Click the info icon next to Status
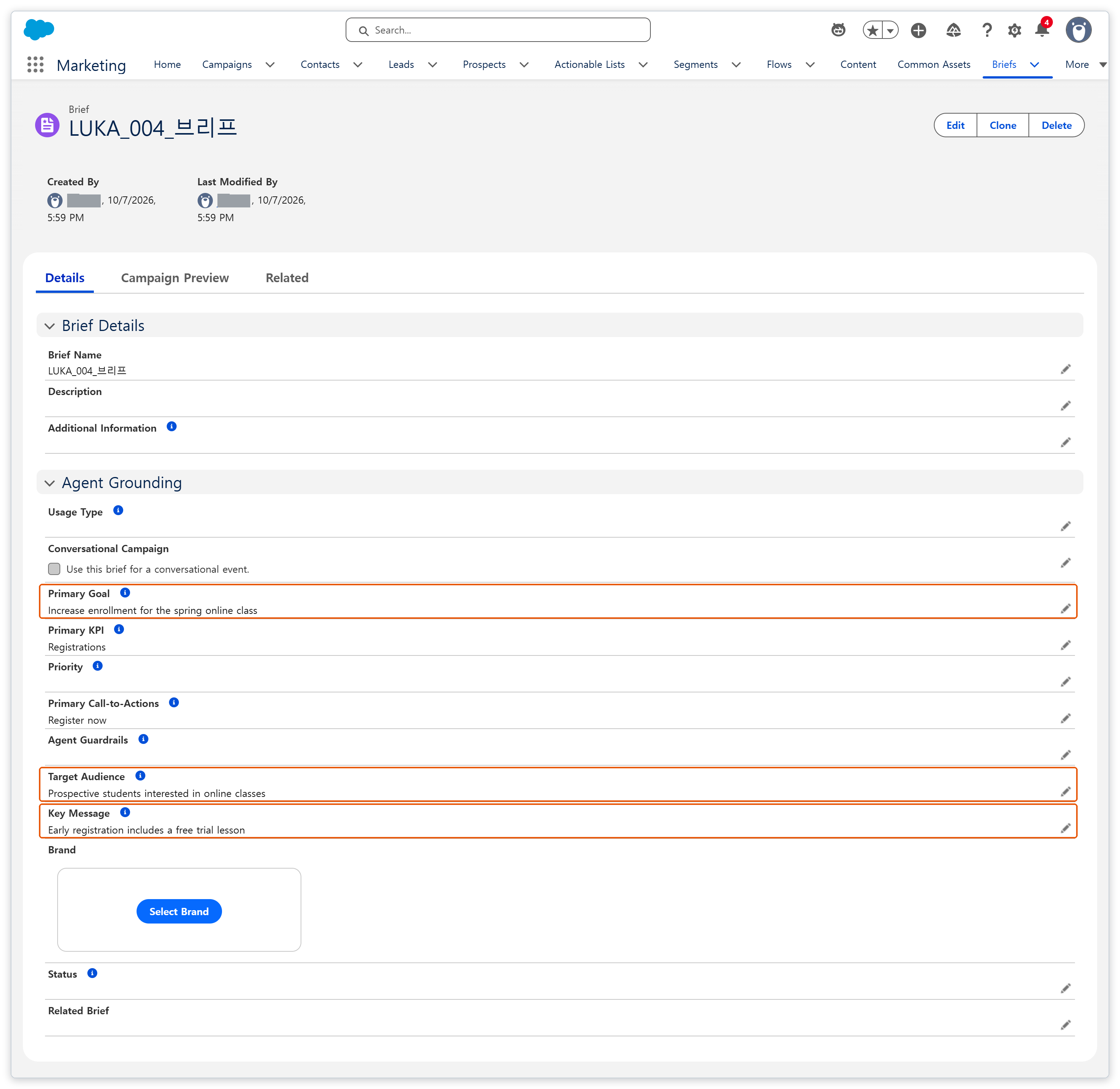Viewport: 1120px width, 1089px height. click(92, 973)
